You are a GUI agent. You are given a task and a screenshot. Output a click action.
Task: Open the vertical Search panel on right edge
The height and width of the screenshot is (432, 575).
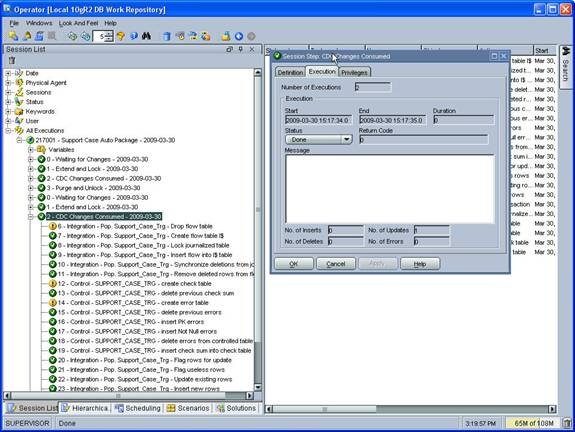(x=565, y=66)
